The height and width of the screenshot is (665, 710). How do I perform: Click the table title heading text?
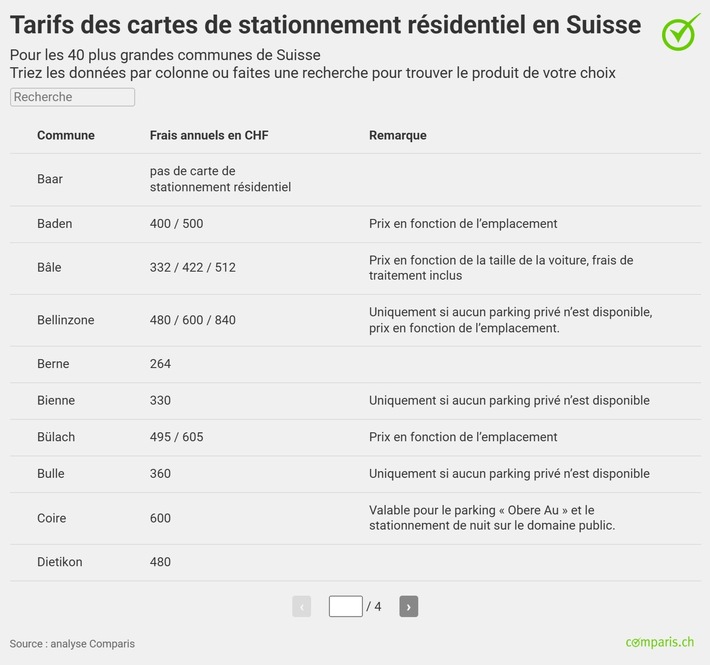point(325,24)
